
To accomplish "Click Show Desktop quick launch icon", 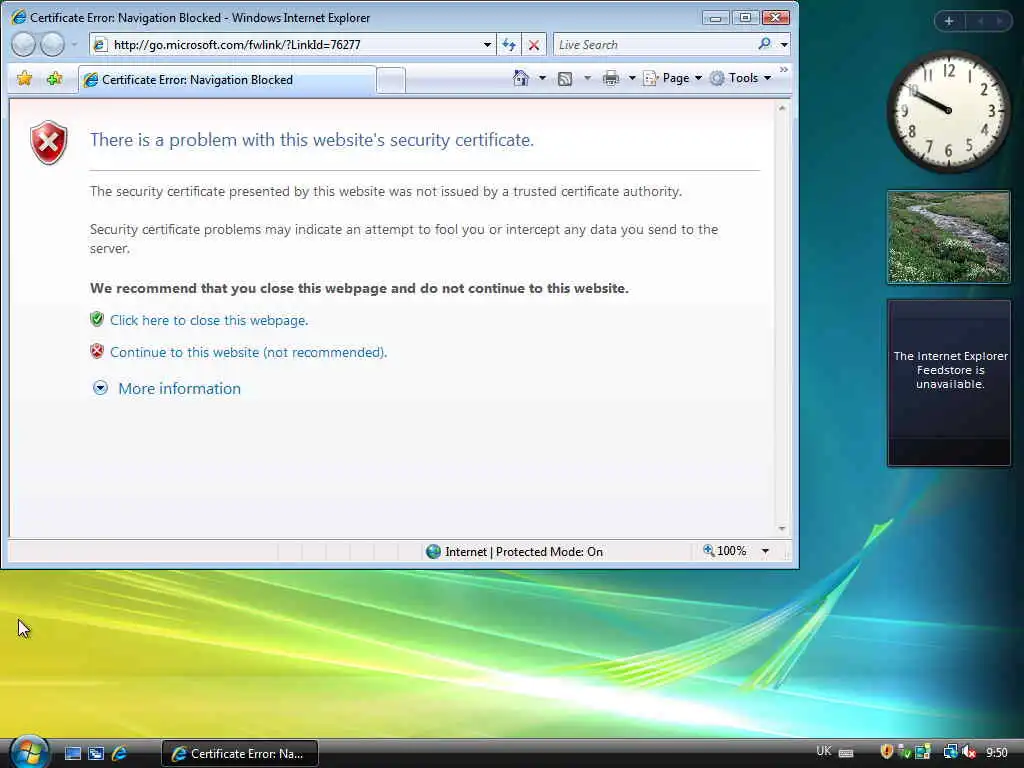I will [73, 753].
